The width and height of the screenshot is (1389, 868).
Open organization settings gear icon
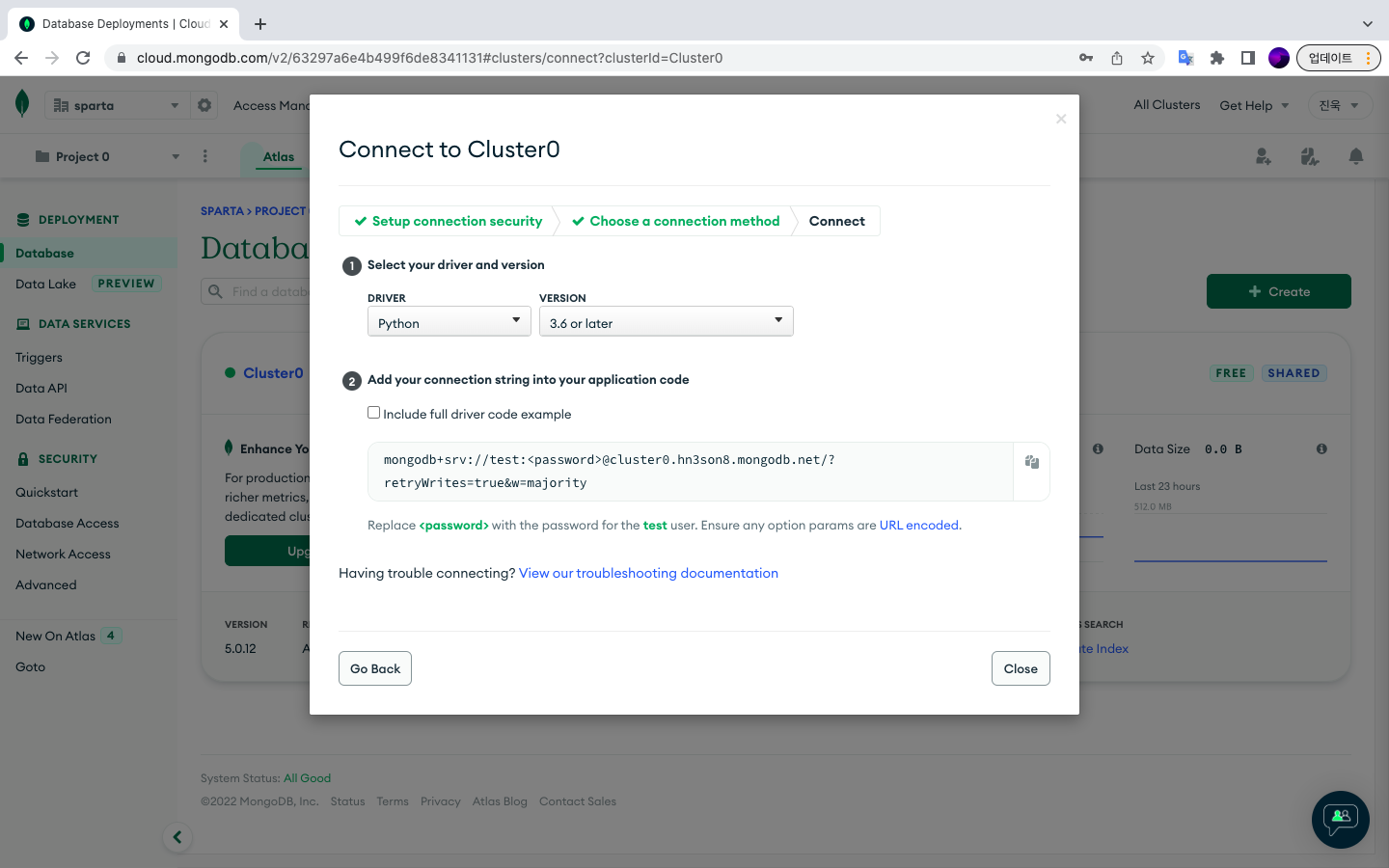204,105
